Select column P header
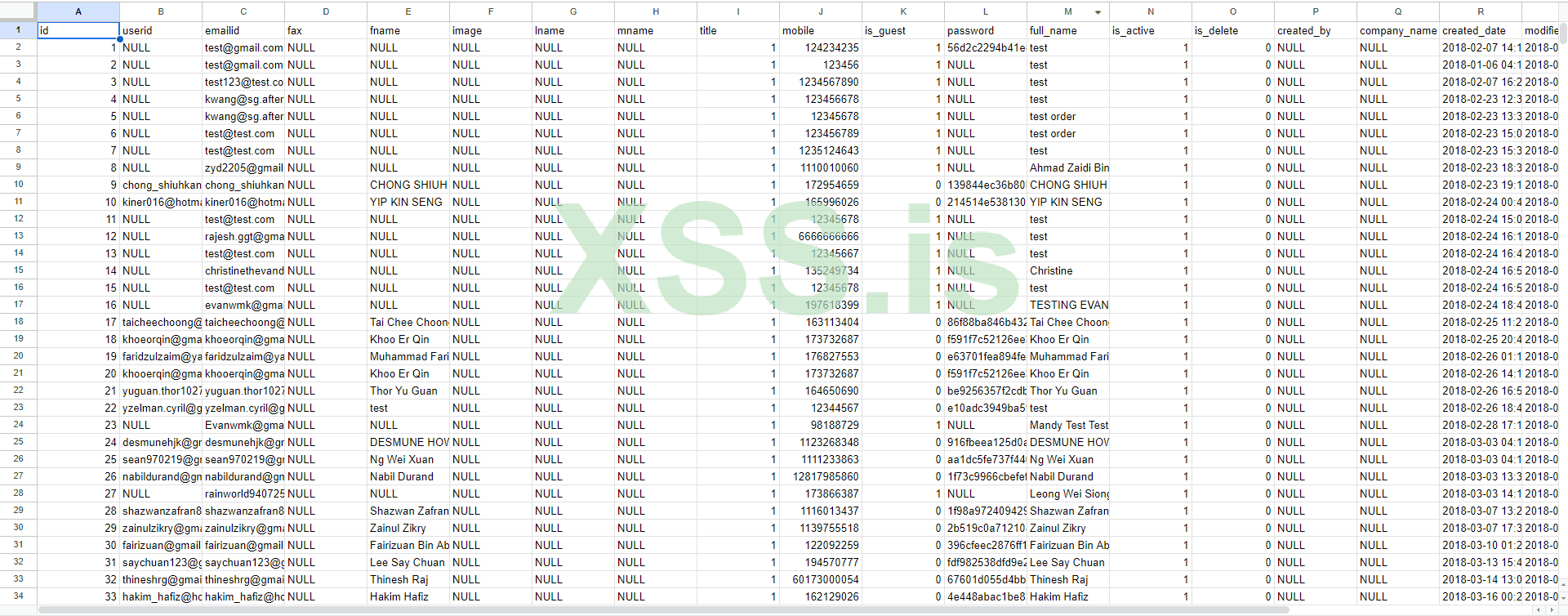 (x=1316, y=11)
